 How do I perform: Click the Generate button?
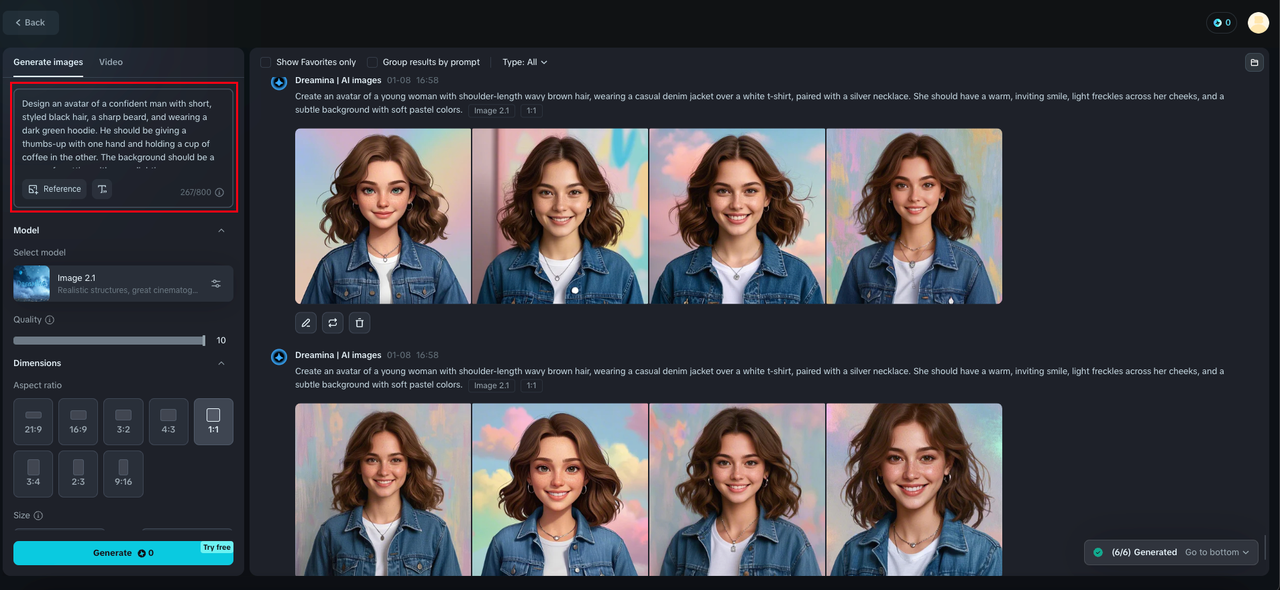123,553
